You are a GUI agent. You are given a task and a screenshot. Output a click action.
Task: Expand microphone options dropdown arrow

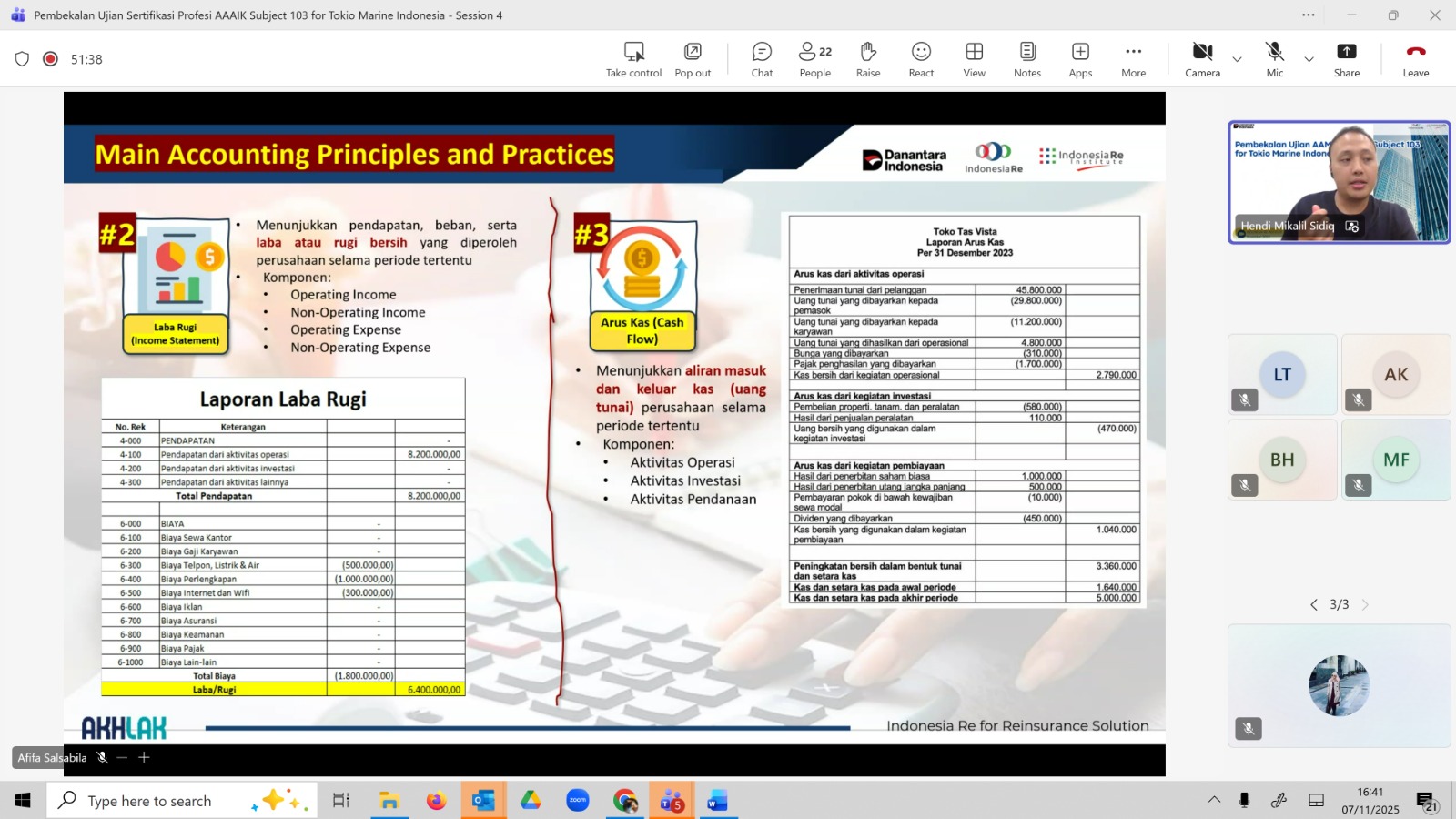(x=1309, y=59)
